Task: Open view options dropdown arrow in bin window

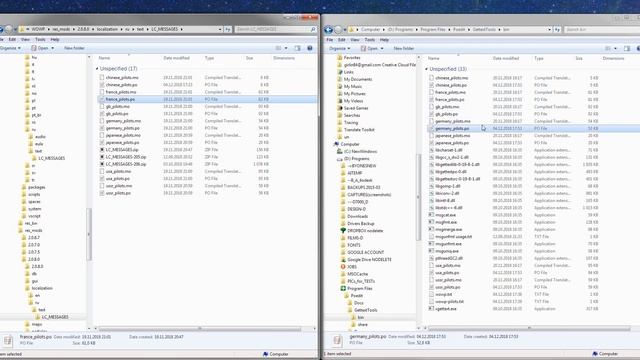Action: click(x=616, y=49)
